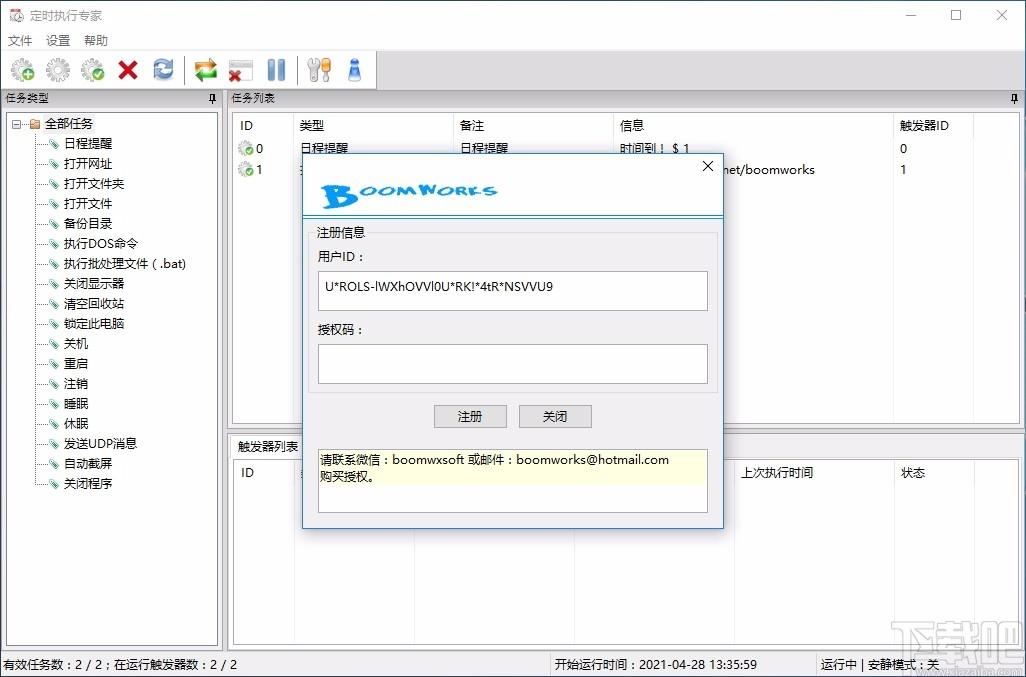This screenshot has width=1026, height=677.
Task: Click the tag icon beside 关机
Action: coord(54,343)
